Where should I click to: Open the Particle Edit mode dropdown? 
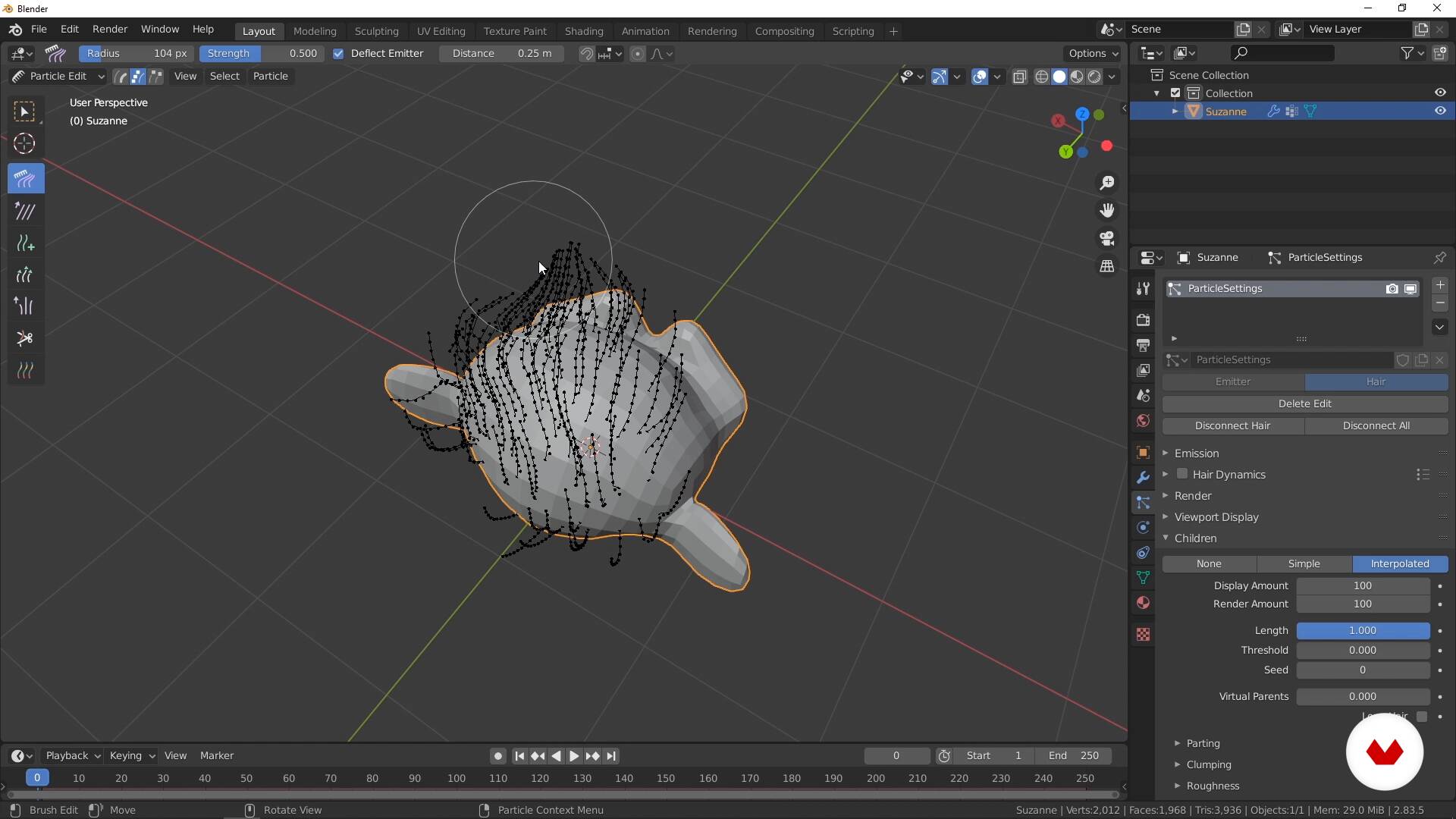coord(58,76)
